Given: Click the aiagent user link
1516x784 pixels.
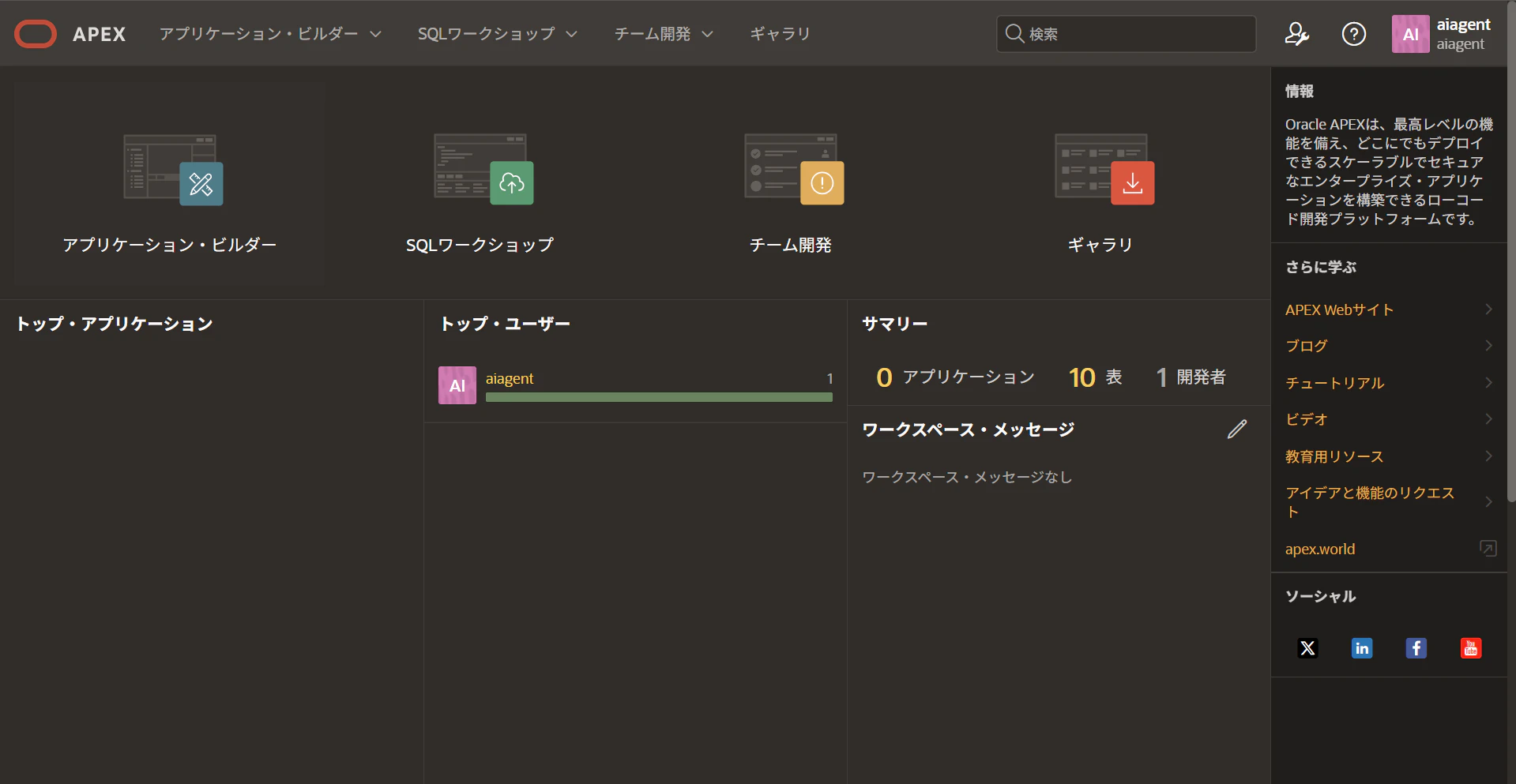Looking at the screenshot, I should coord(510,378).
